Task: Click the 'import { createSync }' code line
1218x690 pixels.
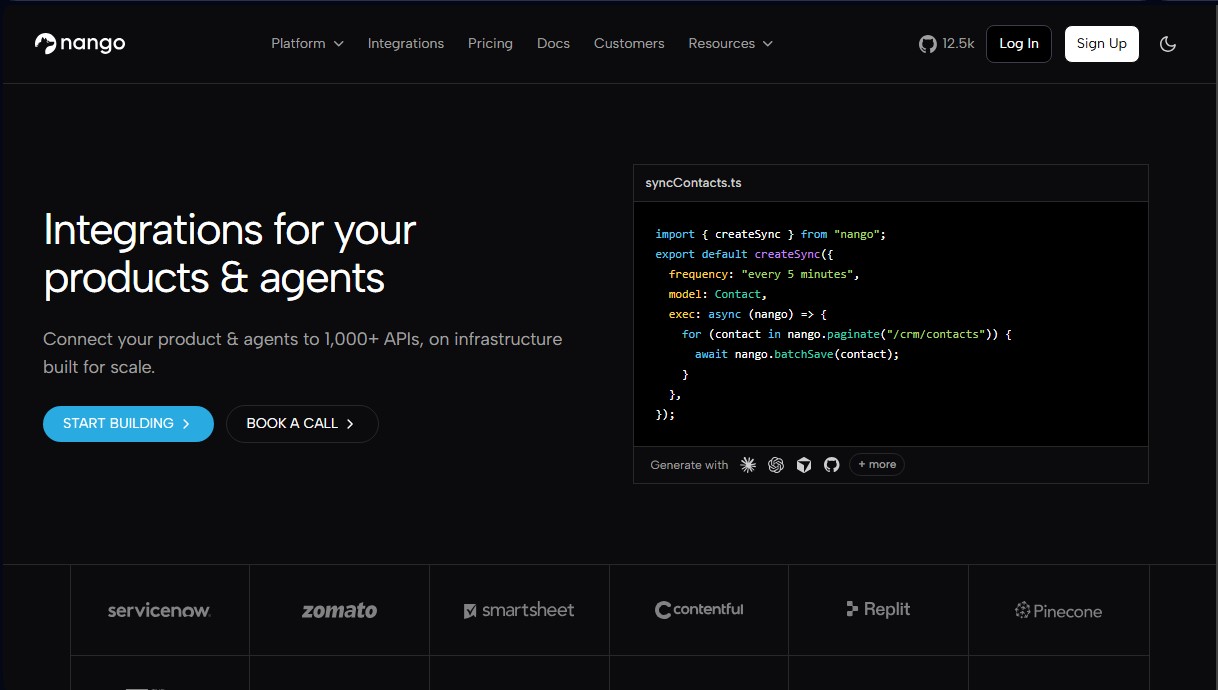Action: coord(771,234)
